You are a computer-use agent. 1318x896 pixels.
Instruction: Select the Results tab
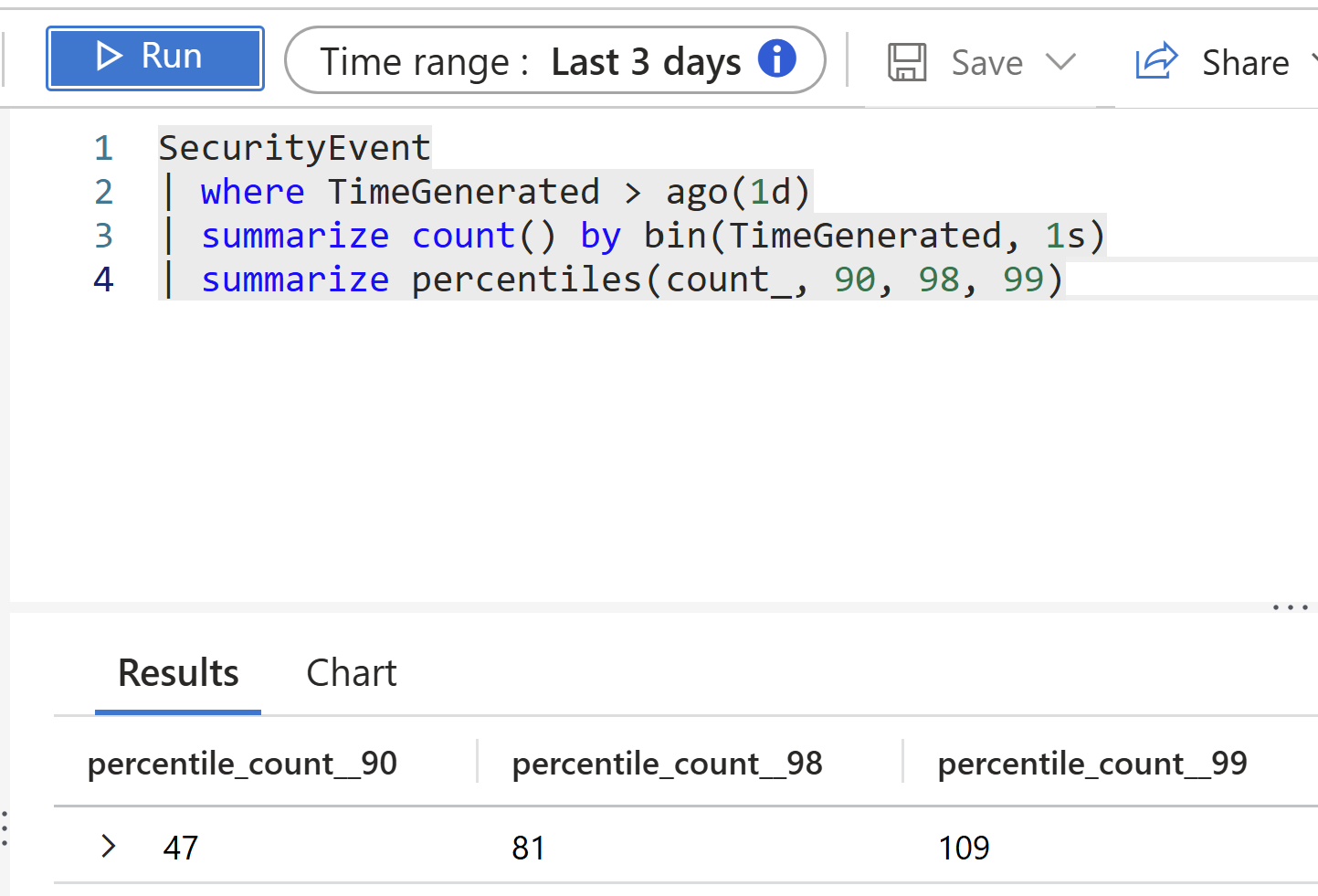177,673
